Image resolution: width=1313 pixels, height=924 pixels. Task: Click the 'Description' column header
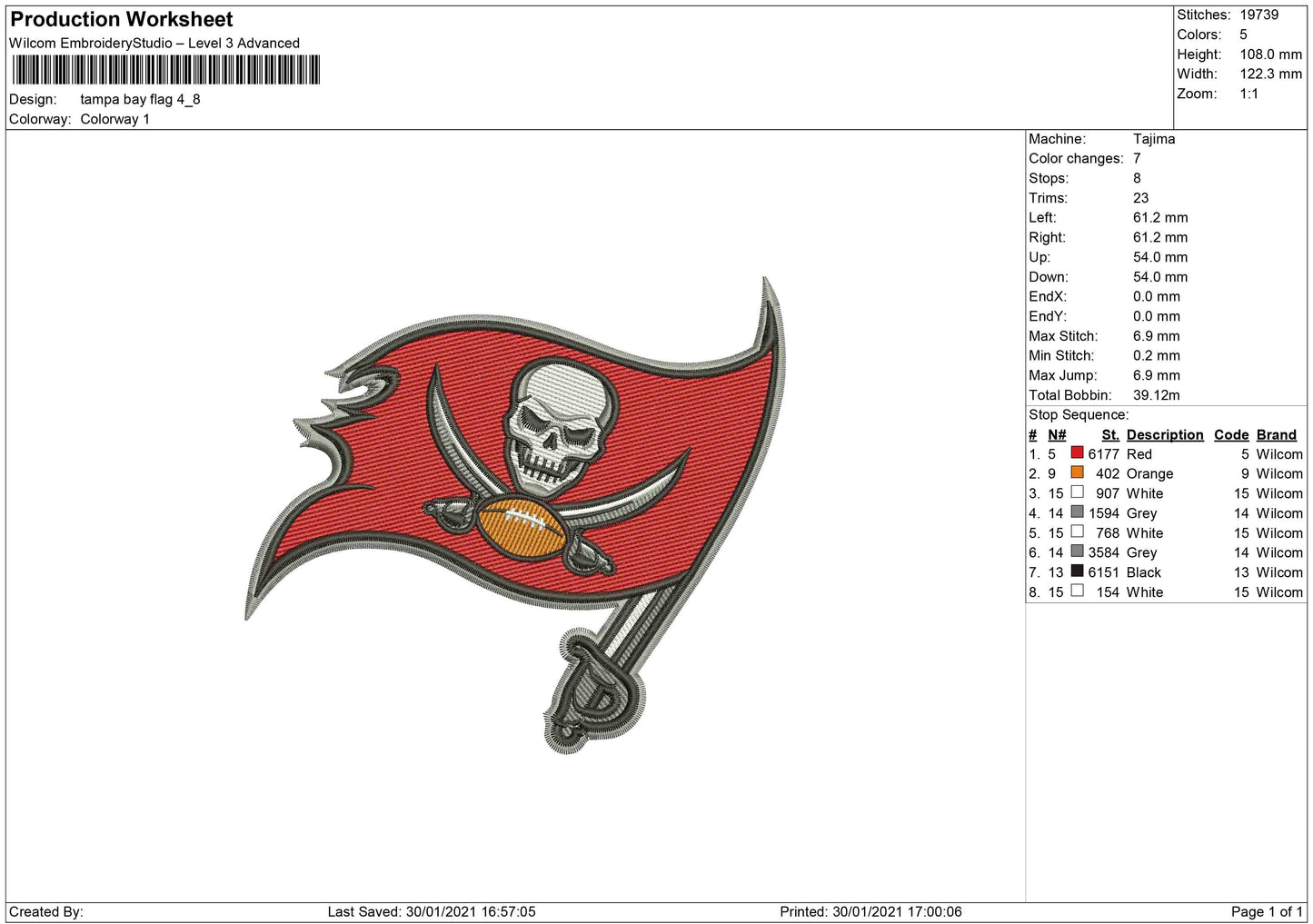click(1165, 435)
